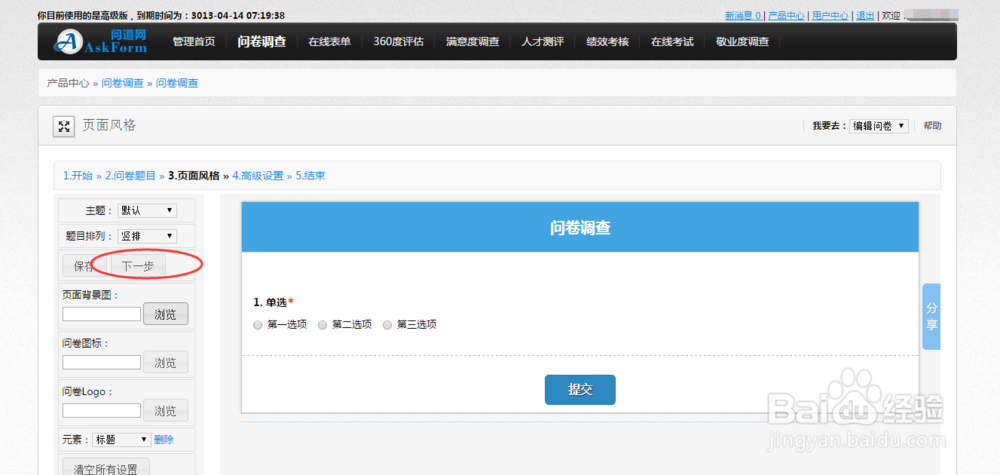The image size is (1000, 475).
Task: Open the 产品中心 link in the top bar
Action: pyautogui.click(x=786, y=16)
